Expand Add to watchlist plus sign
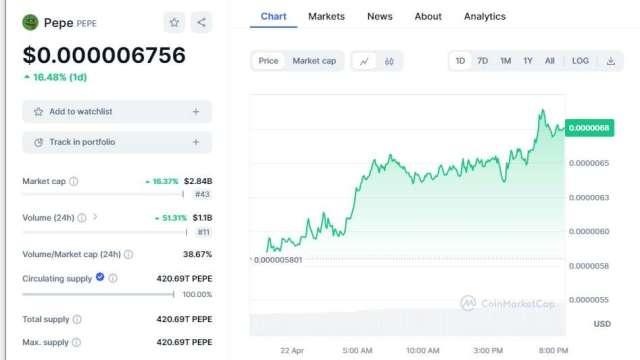Viewport: 640px width, 360px height. 196,111
